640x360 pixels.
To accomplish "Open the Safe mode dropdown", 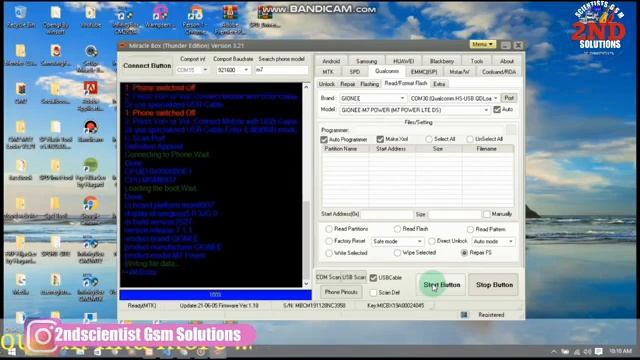I will coord(397,242).
